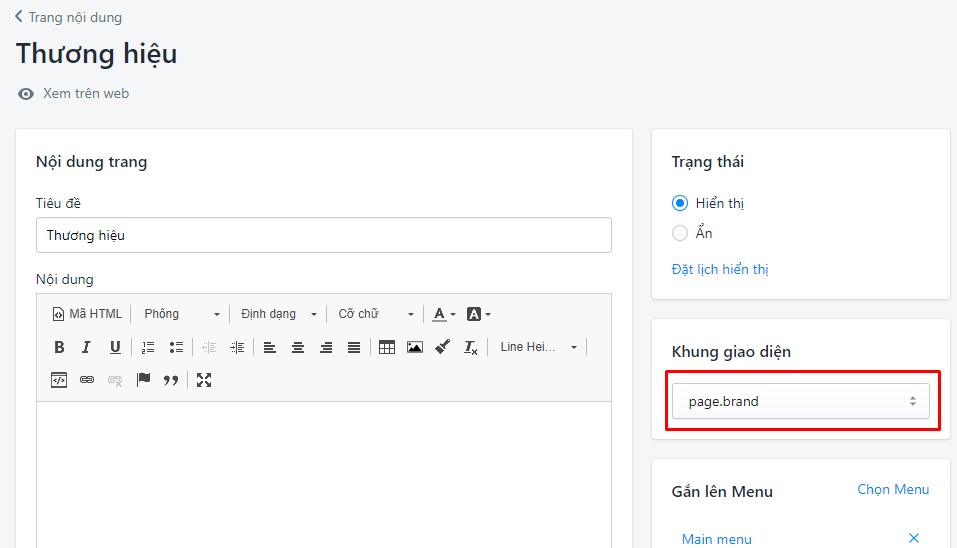
Task: Open the Cỡ chữ size dropdown
Action: [x=376, y=314]
